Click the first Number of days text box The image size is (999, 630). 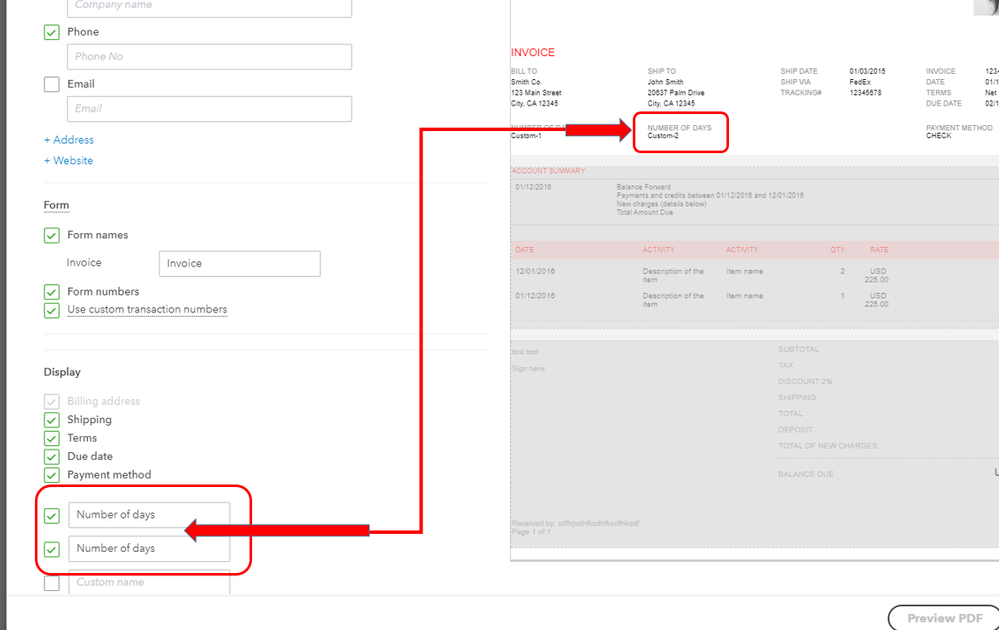(x=148, y=516)
